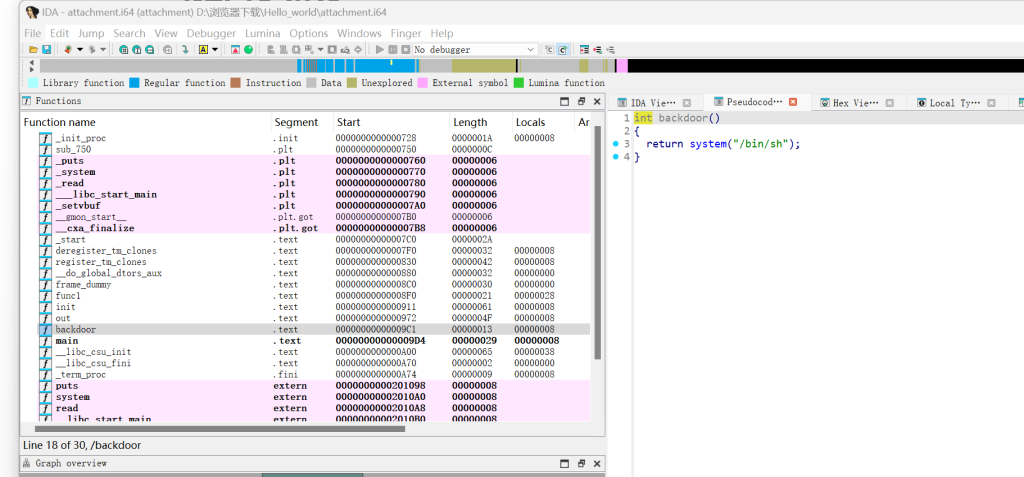Click the save database floppy icon
This screenshot has height=477, width=1024.
pos(46,49)
